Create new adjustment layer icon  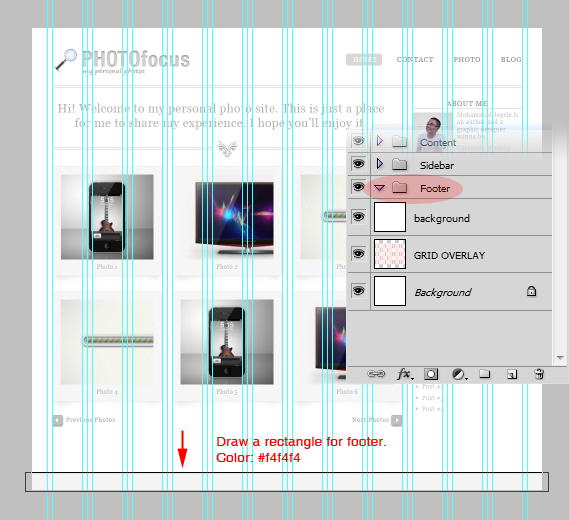click(x=459, y=374)
